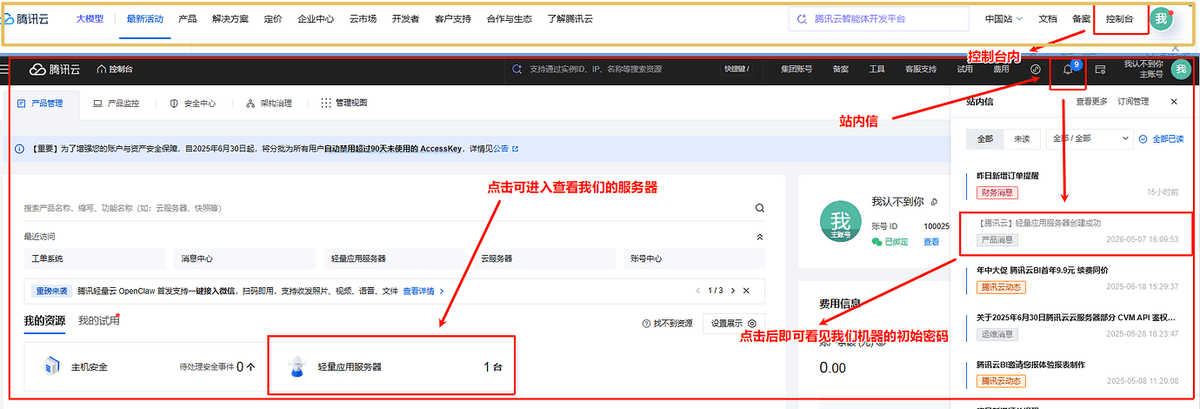Open the hamburger menu in the console bar
The image size is (1200, 409).
(x=5, y=70)
